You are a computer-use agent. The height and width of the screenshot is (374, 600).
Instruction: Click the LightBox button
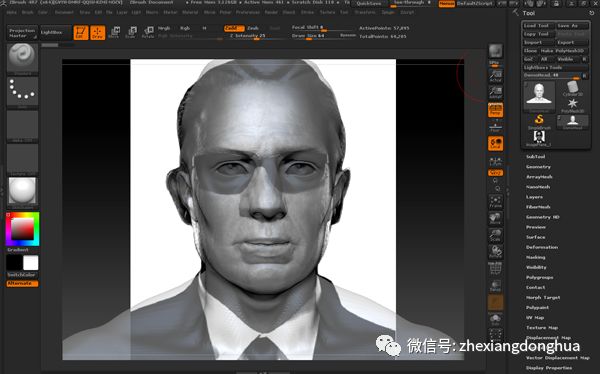pos(55,33)
